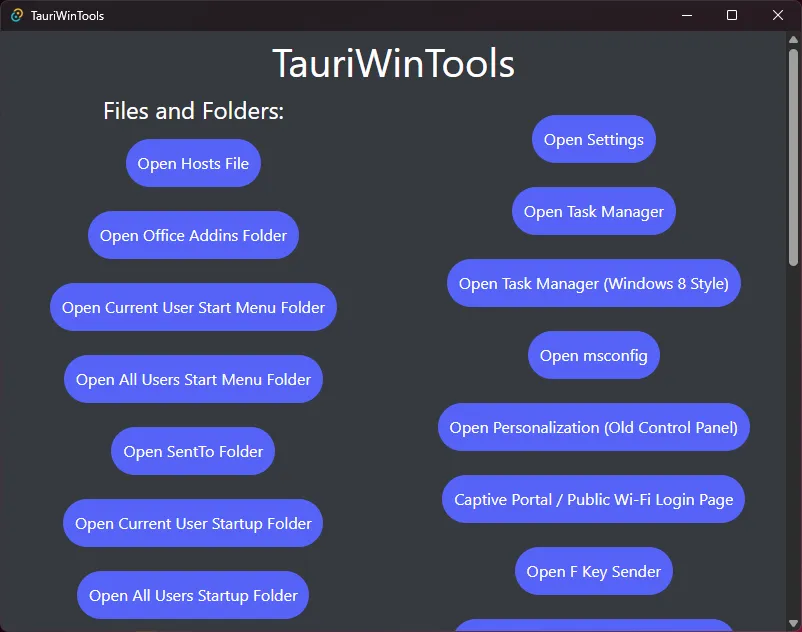Open Current User Start Menu Folder
This screenshot has height=632, width=802.
tap(192, 306)
